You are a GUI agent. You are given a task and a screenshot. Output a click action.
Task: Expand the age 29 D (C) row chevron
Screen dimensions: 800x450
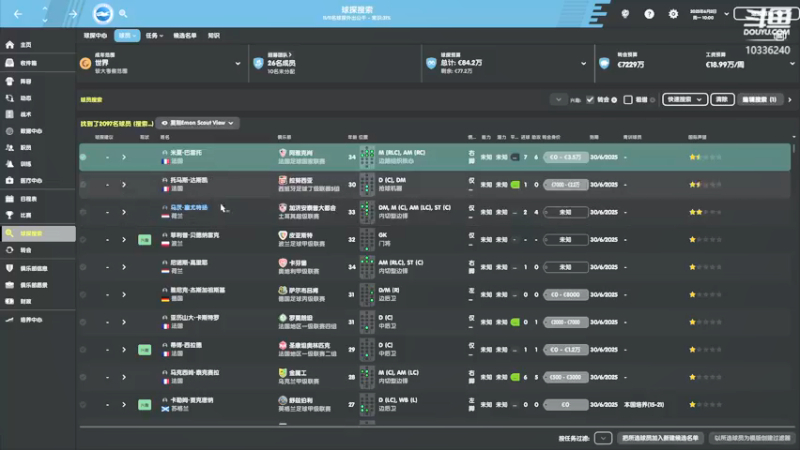124,350
